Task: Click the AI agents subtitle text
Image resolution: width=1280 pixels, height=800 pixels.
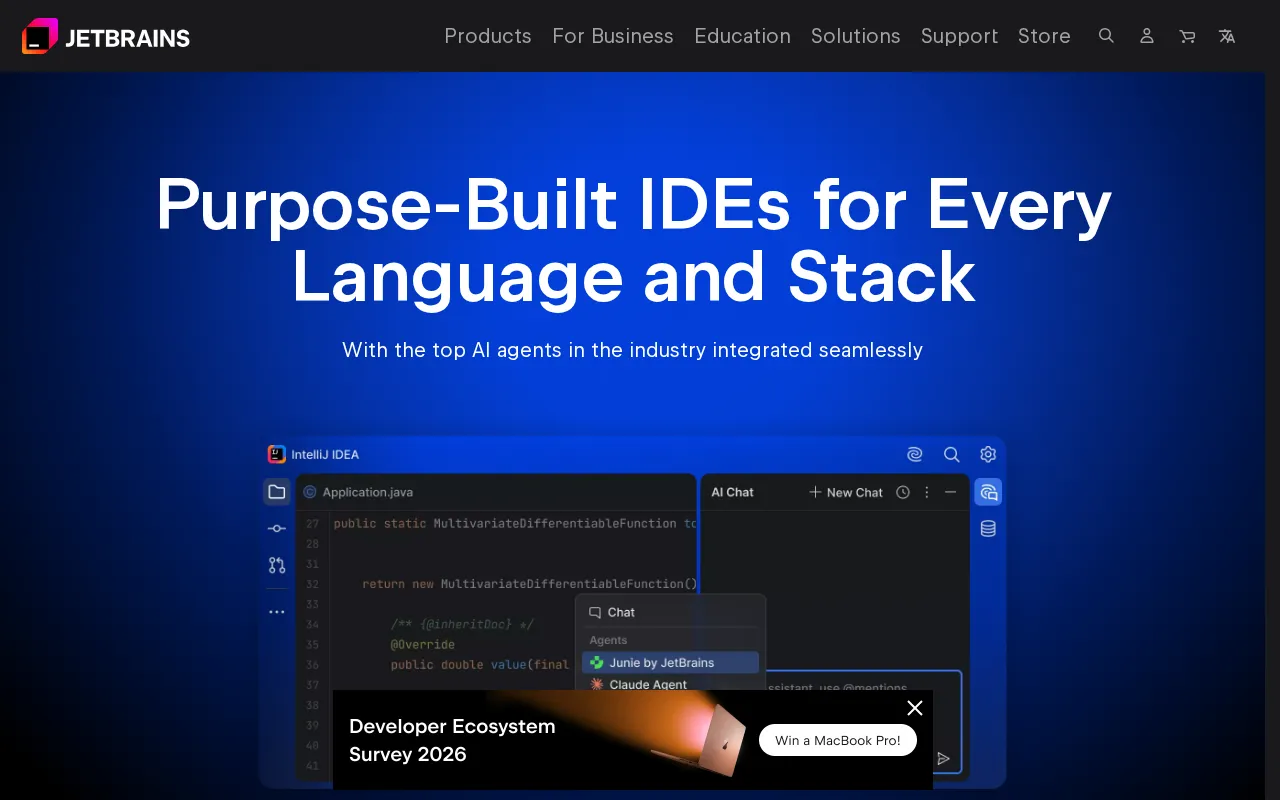Action: point(632,350)
